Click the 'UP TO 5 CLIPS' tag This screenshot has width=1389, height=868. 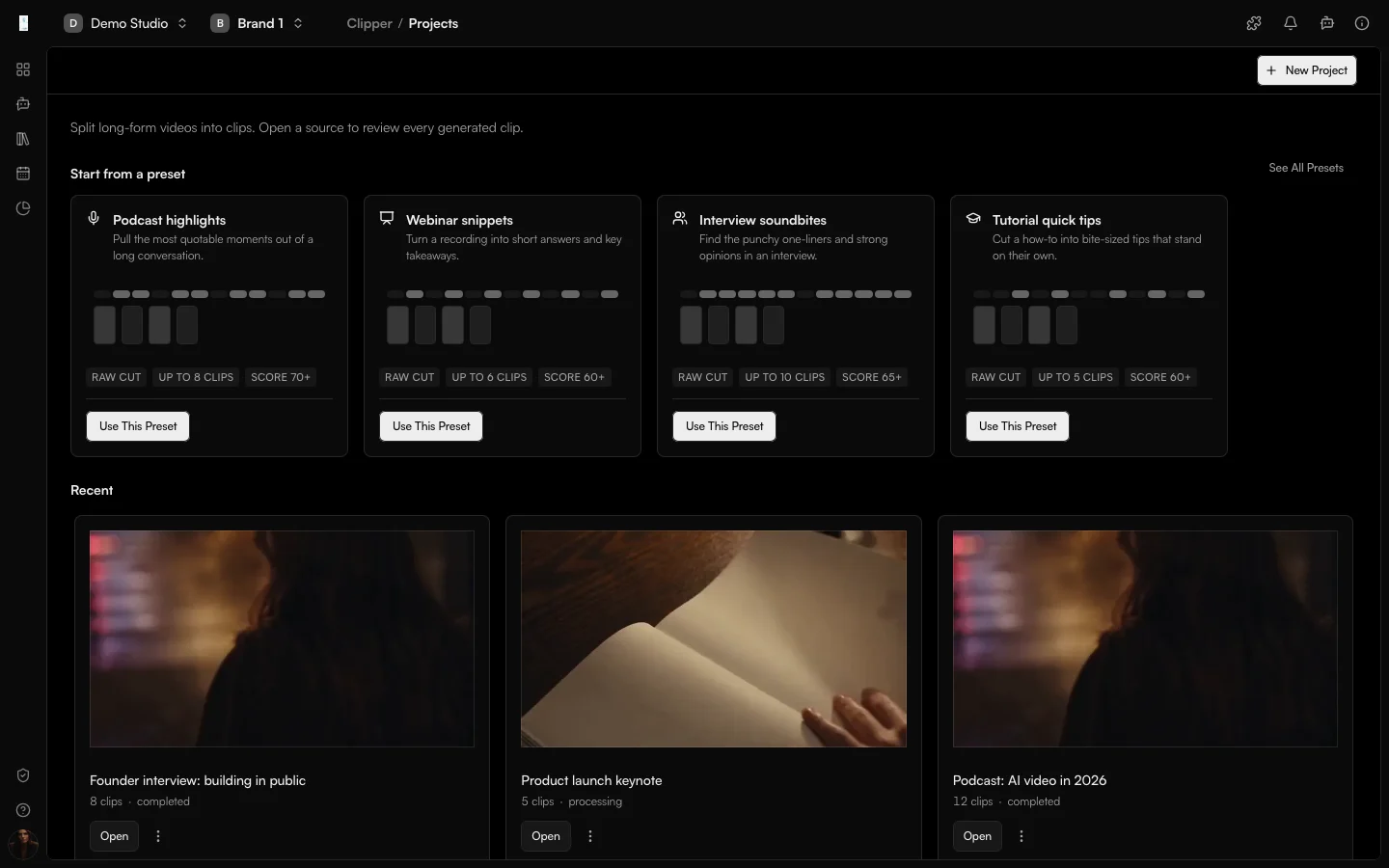tap(1076, 377)
